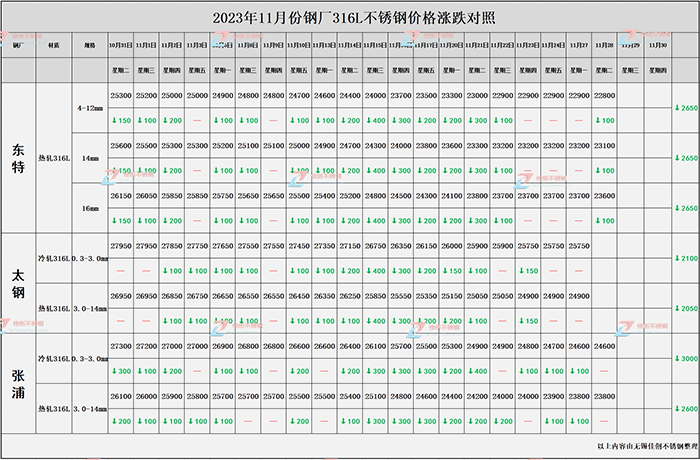Click price 27300 in 张浦 冷轧 row
The width and height of the screenshot is (700, 460).
121,346
